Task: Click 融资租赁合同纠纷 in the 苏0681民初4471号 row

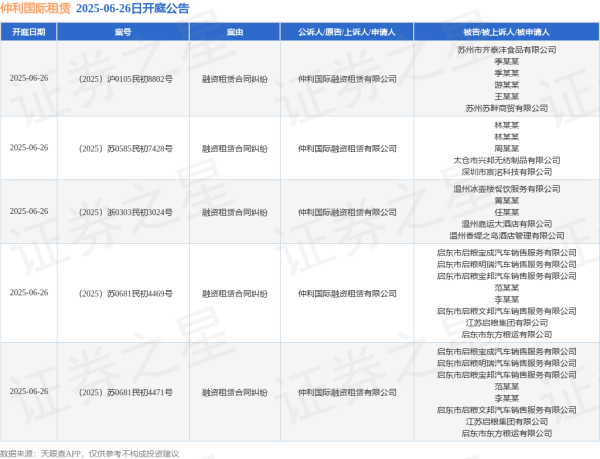Action: pyautogui.click(x=235, y=392)
